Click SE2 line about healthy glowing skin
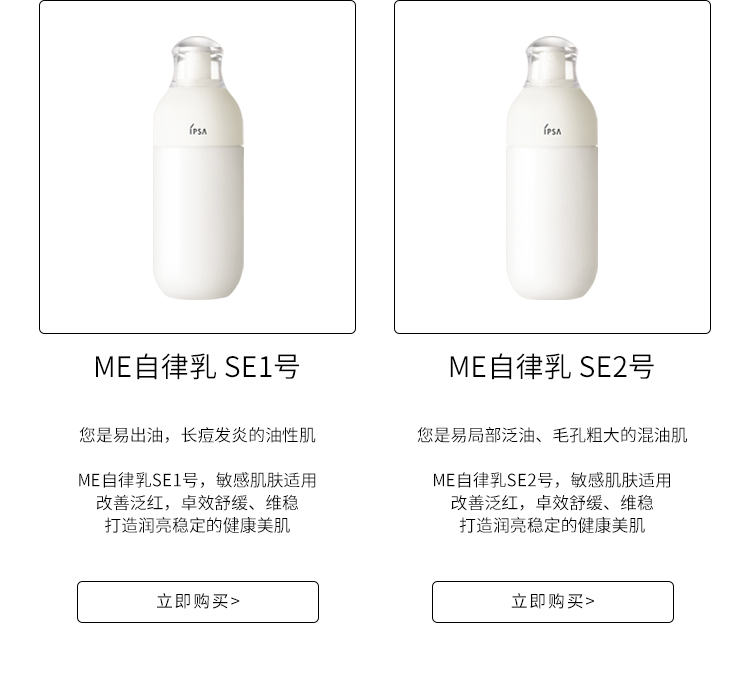Viewport: 750px width, 673px height. pyautogui.click(x=552, y=525)
